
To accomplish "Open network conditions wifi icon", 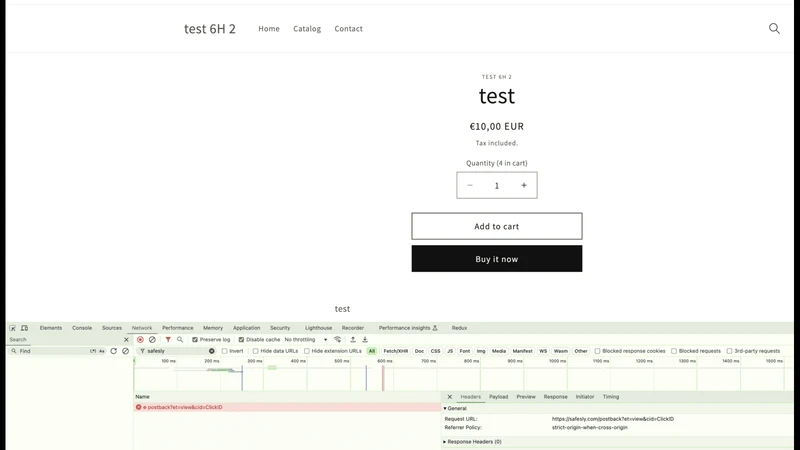I will [337, 340].
